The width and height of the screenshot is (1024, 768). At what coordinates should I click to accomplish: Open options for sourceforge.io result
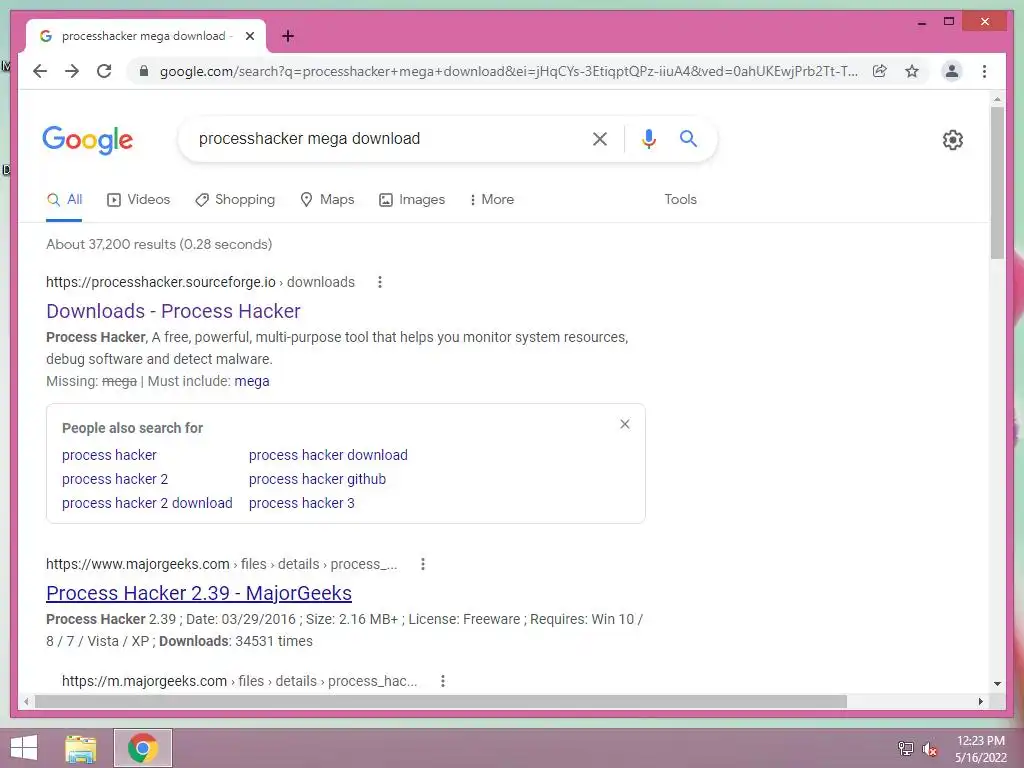[379, 282]
